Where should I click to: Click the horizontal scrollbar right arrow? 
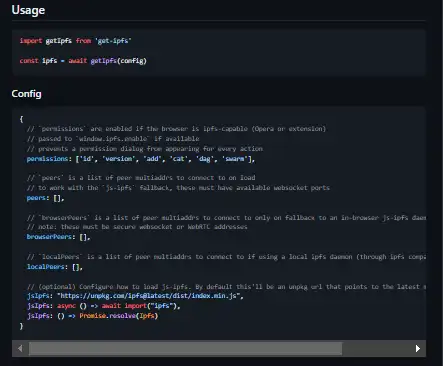[x=418, y=348]
